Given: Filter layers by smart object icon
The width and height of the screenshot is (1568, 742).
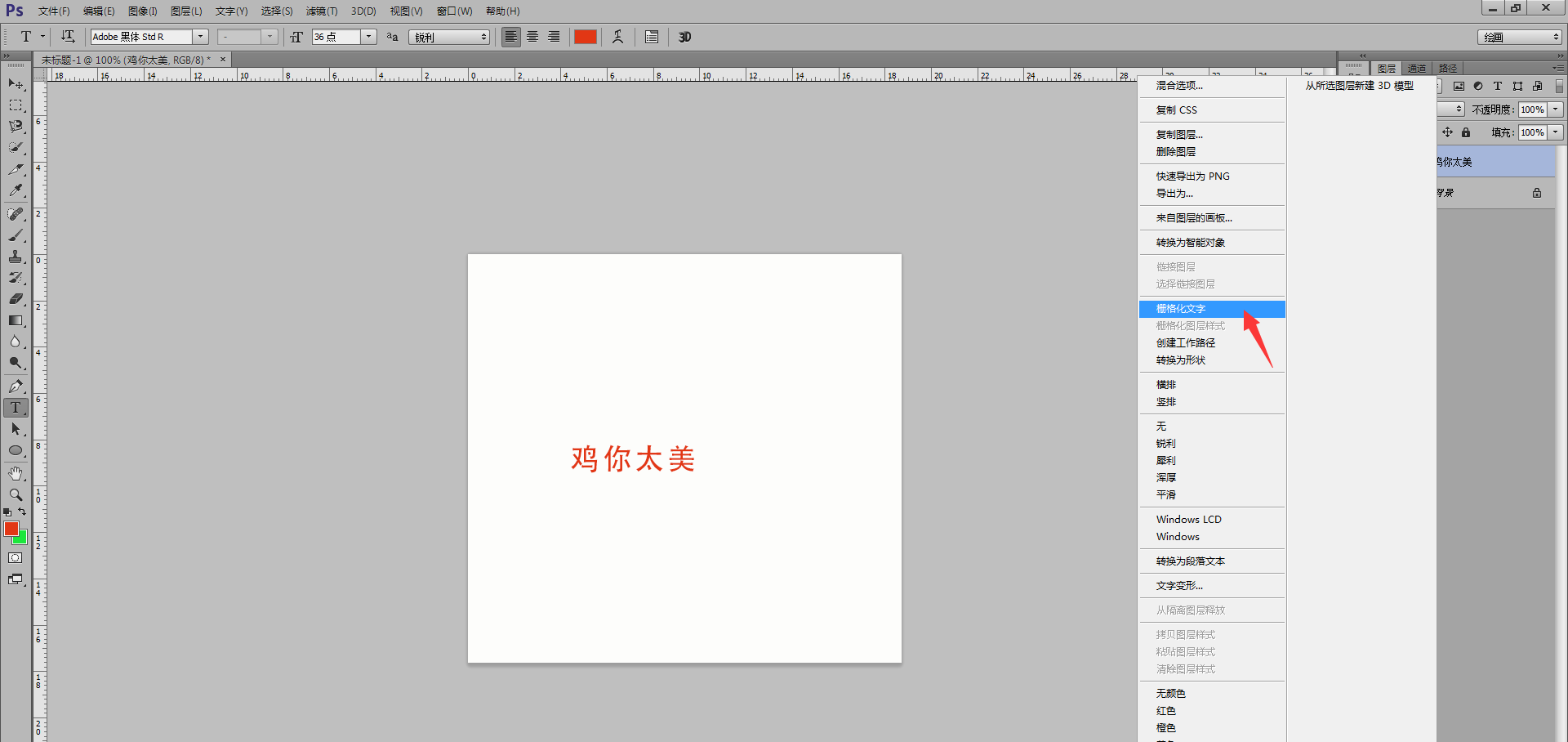Looking at the screenshot, I should [1537, 86].
